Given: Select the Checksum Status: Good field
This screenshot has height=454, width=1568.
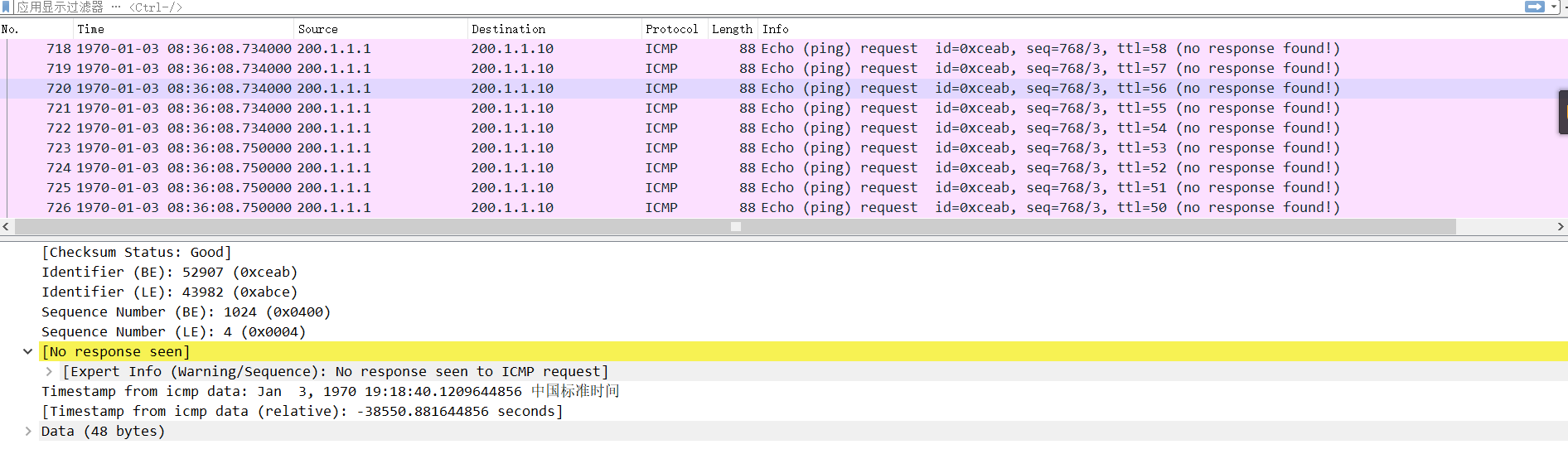Looking at the screenshot, I should pos(137,252).
